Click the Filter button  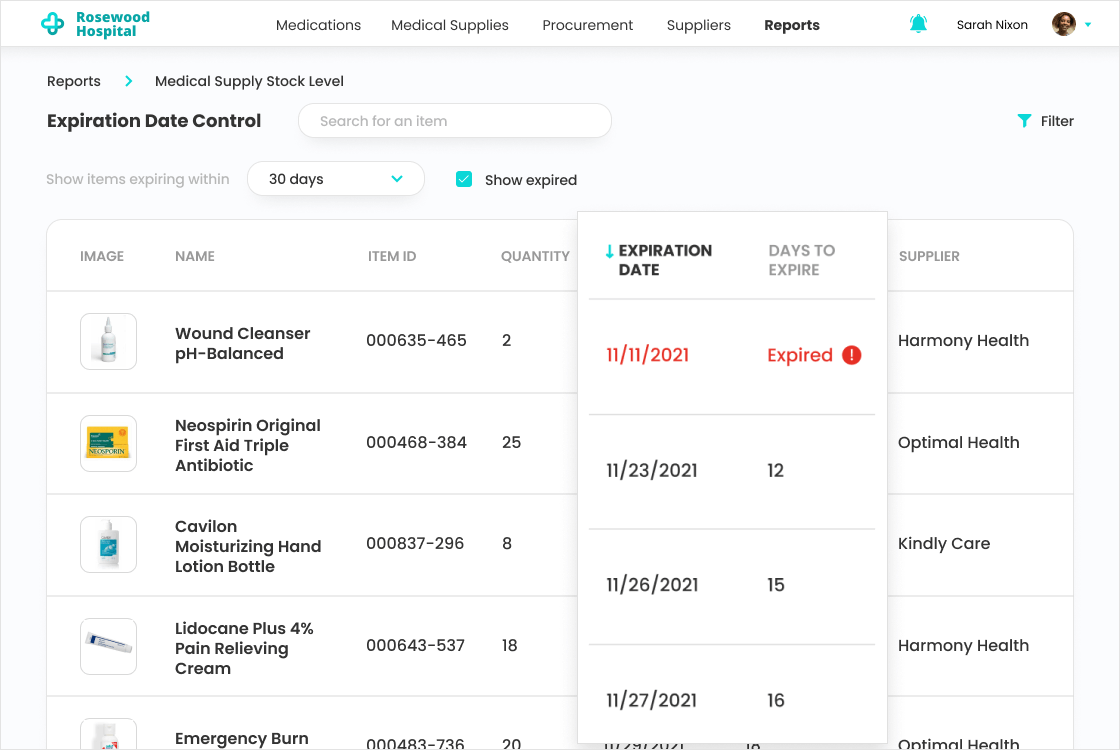1045,121
